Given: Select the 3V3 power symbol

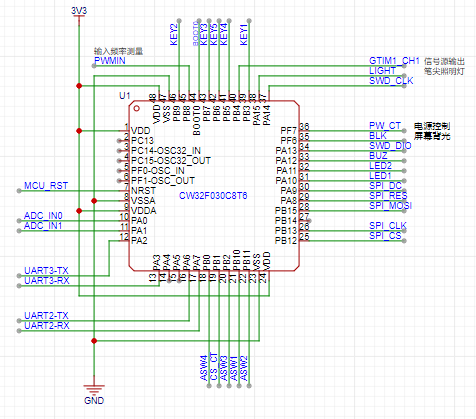Looking at the screenshot, I should [x=79, y=15].
